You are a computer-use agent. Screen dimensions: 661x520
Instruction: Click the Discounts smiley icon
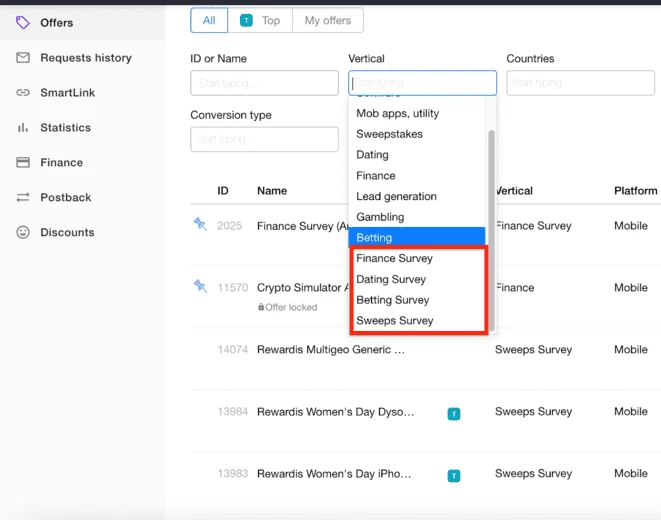pos(23,232)
